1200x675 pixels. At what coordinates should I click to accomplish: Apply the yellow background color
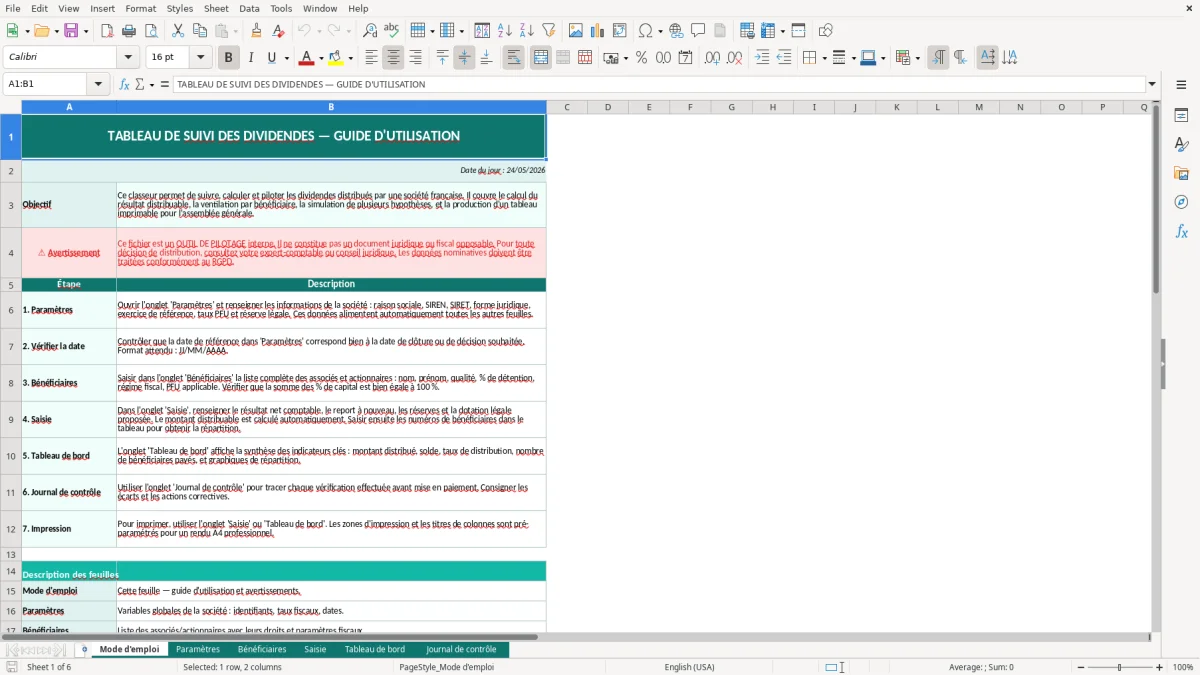tap(336, 58)
